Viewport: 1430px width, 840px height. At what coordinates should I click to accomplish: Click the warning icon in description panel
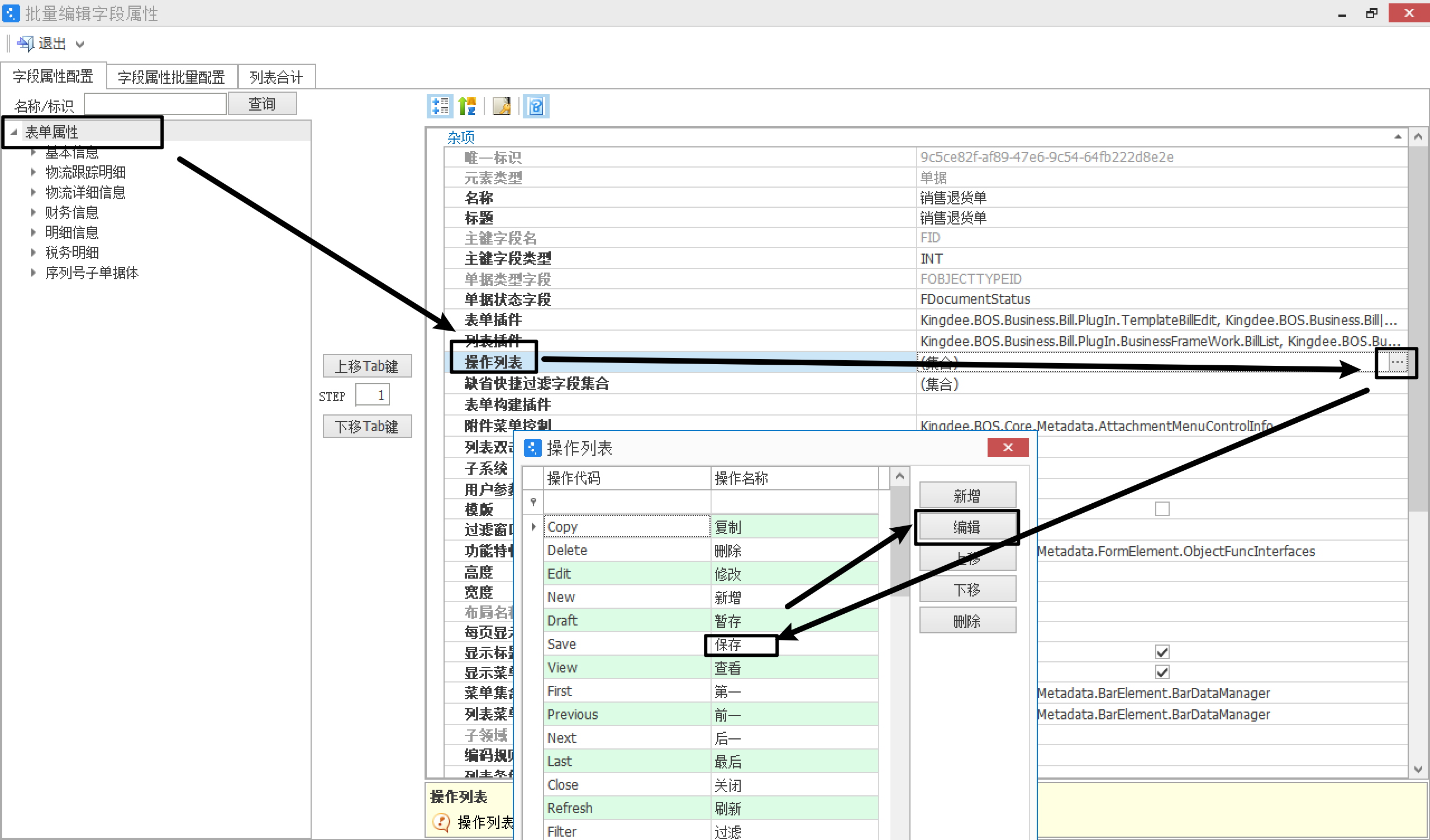(x=441, y=822)
